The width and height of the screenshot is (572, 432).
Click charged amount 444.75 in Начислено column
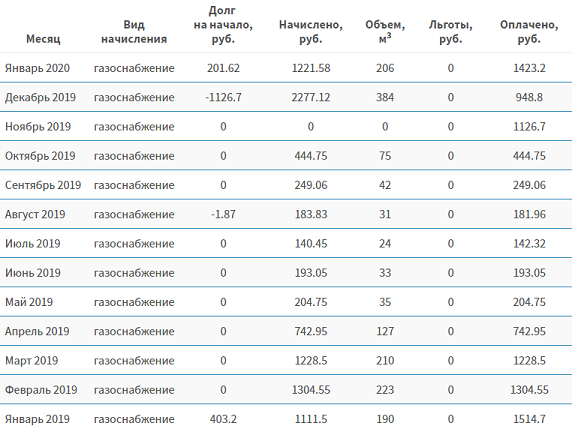point(311,156)
